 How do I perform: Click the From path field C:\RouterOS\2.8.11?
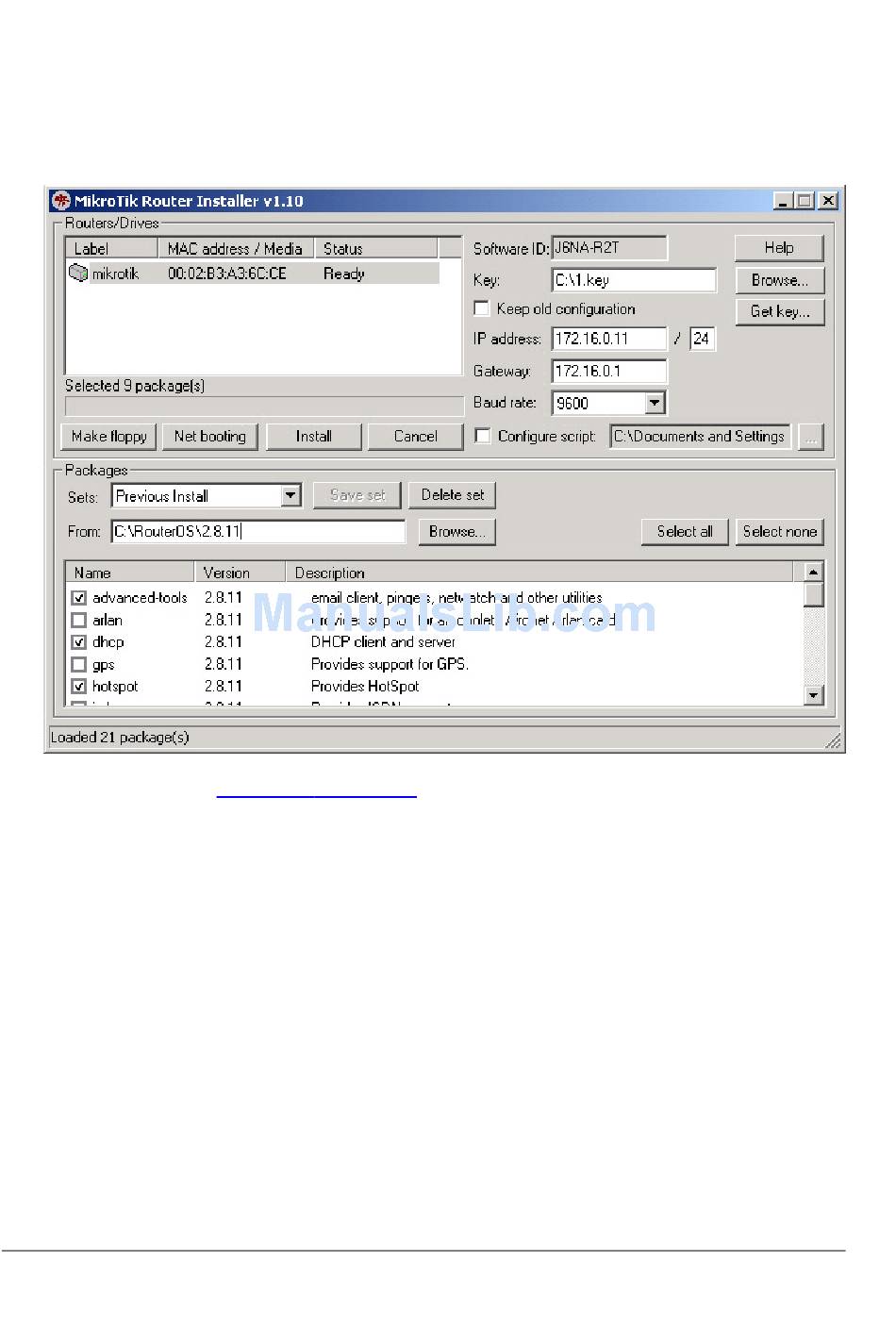[x=258, y=532]
